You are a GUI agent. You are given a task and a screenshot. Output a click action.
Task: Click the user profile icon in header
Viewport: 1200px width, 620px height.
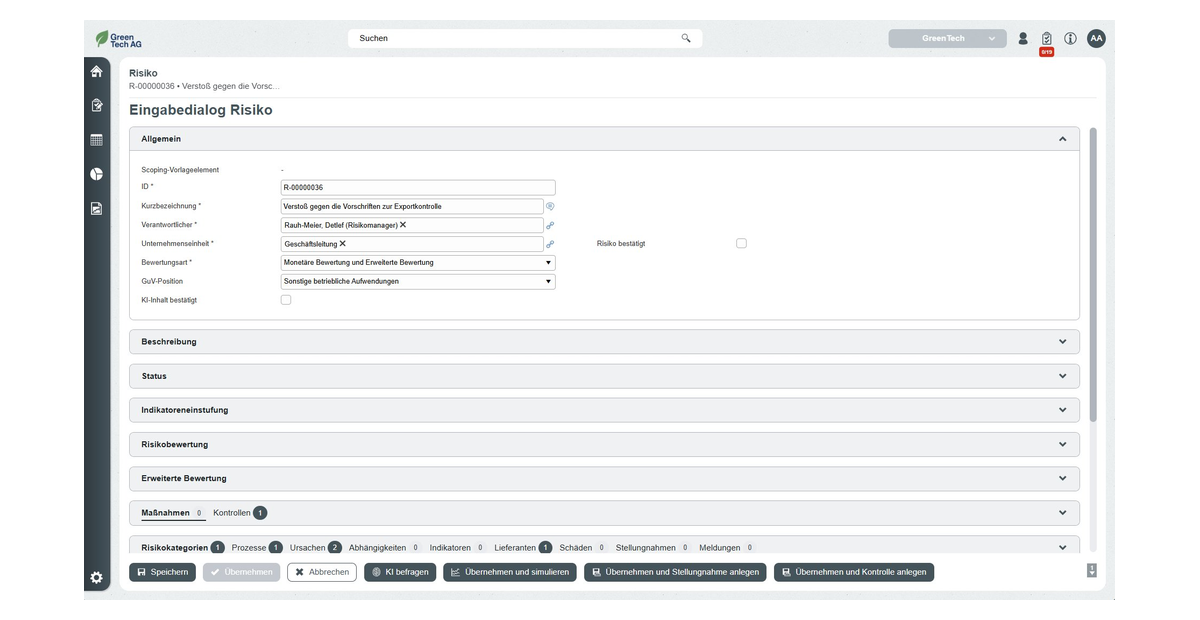(1023, 39)
